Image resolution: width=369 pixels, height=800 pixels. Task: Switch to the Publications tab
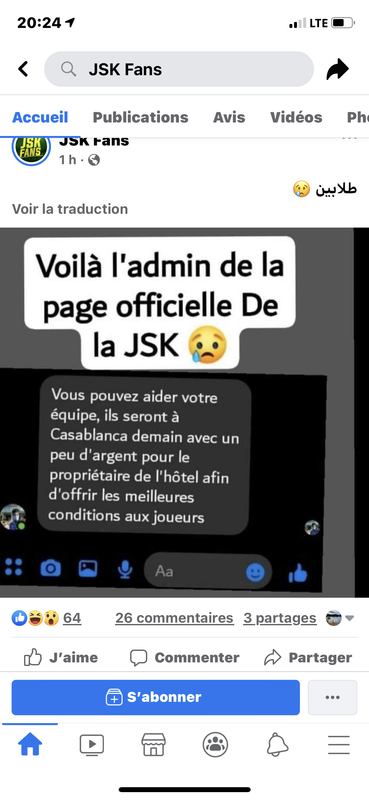click(x=140, y=117)
